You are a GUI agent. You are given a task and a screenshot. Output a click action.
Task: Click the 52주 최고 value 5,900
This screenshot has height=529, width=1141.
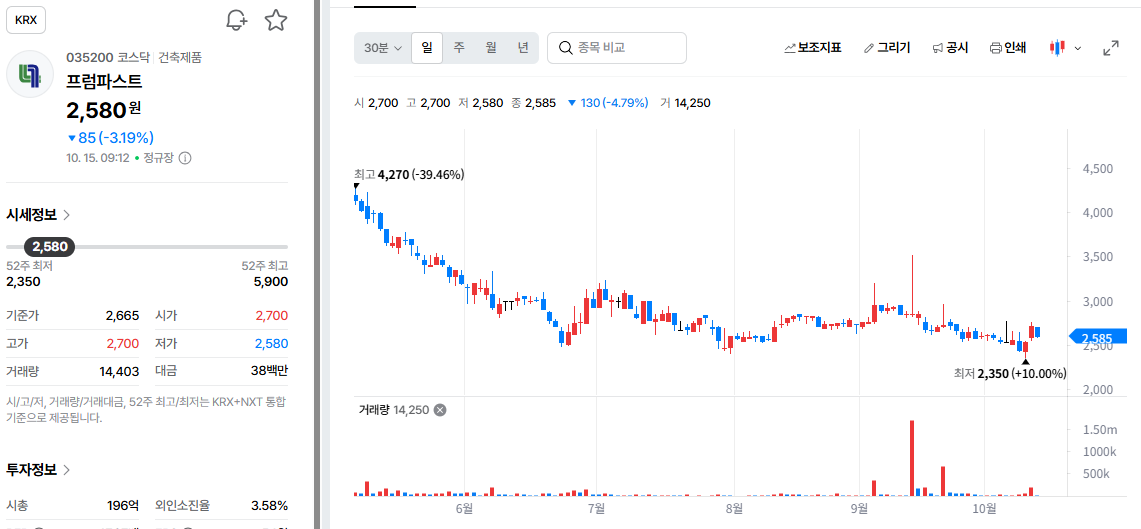click(x=271, y=282)
